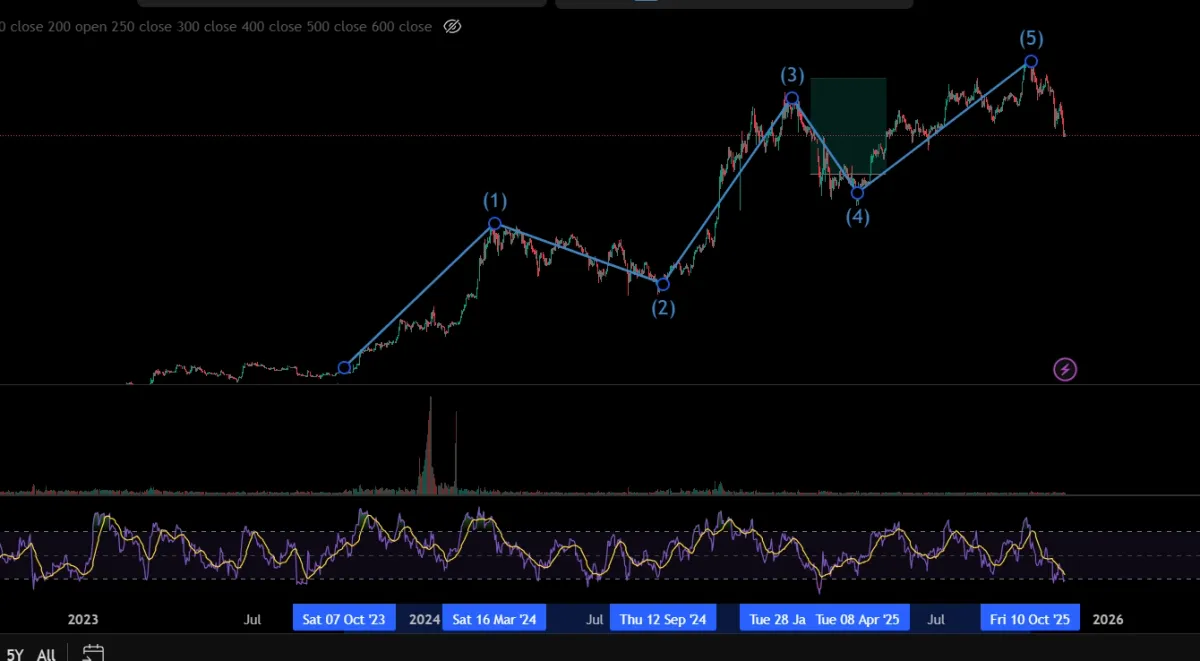This screenshot has height=661, width=1200.
Task: Select the 5Y time range
Action: tap(15, 655)
